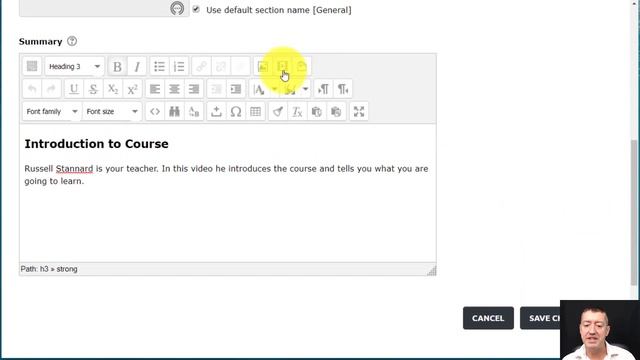
Task: Click the Introduction to Course heading
Action: pos(96,144)
